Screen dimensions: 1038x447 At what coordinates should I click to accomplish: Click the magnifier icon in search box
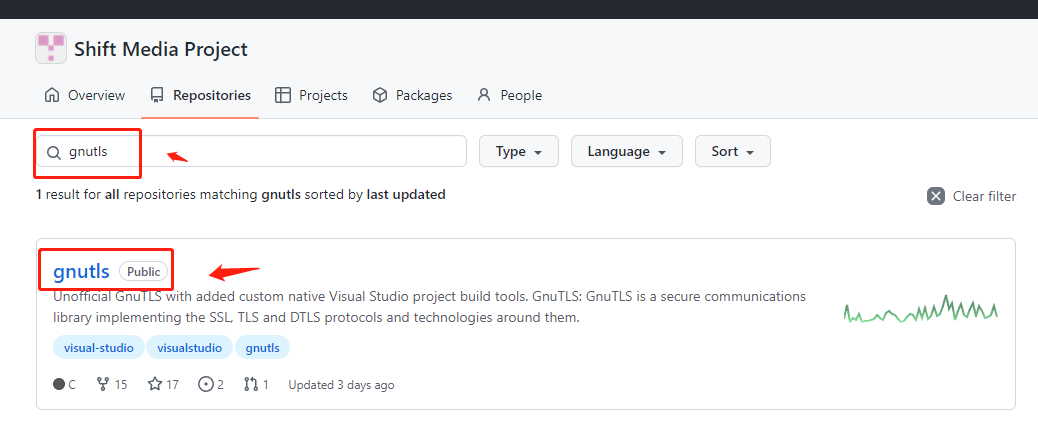tap(54, 152)
